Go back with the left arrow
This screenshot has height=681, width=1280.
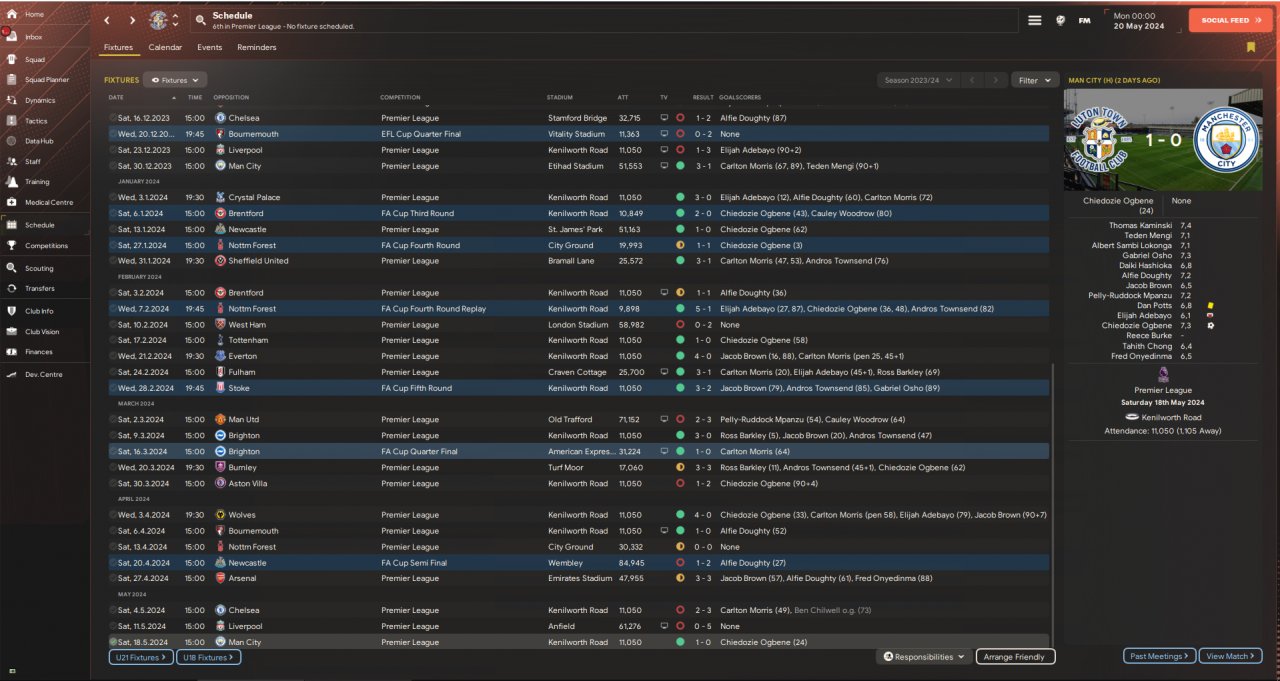[x=107, y=20]
